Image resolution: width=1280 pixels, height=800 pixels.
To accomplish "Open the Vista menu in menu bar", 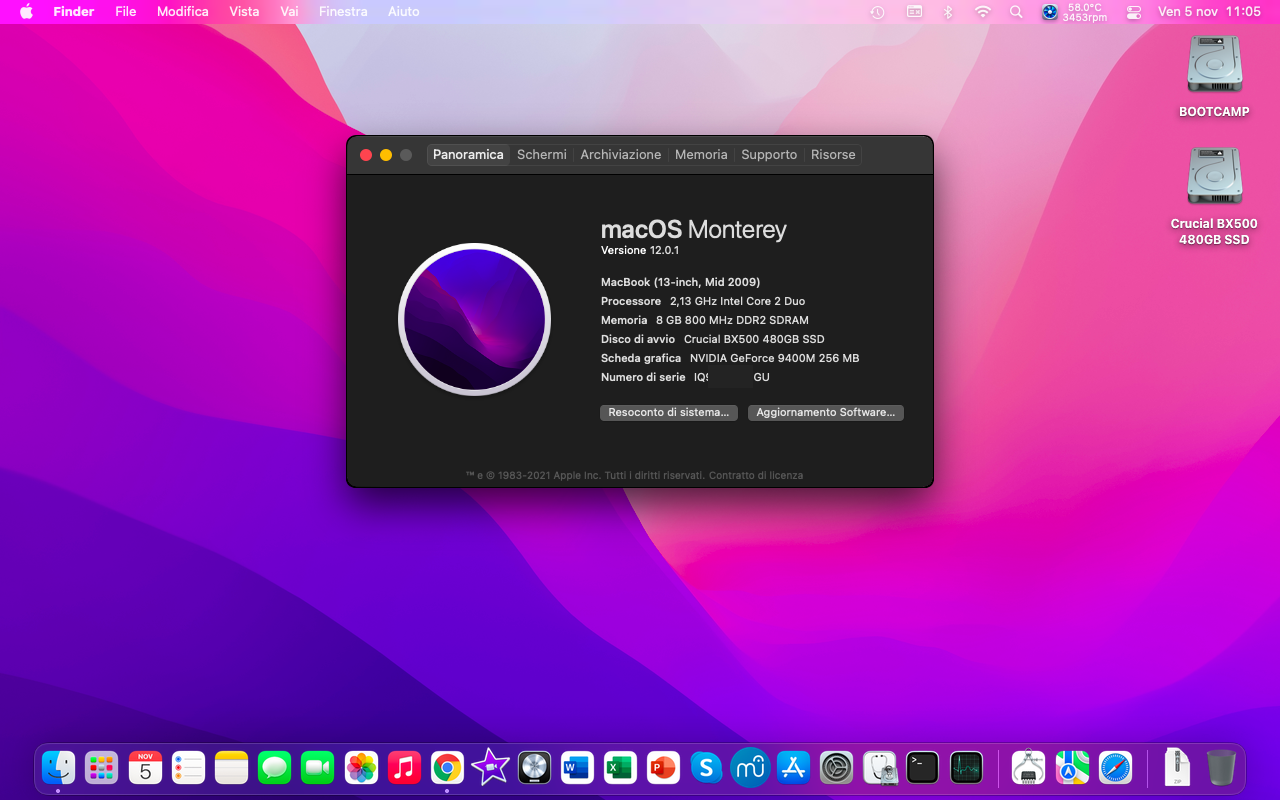I will click(x=244, y=12).
